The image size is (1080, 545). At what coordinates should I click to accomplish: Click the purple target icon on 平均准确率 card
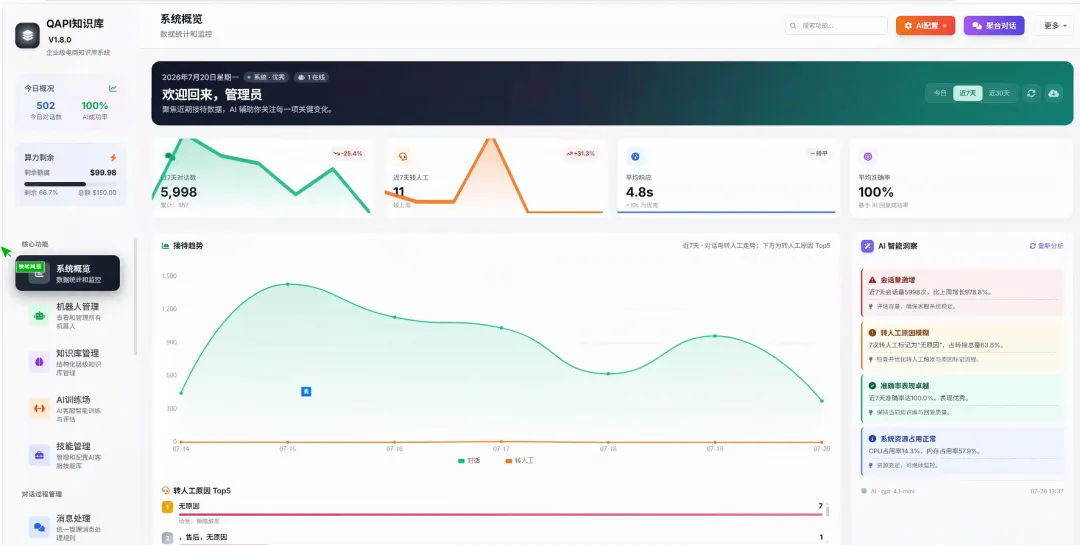point(868,156)
